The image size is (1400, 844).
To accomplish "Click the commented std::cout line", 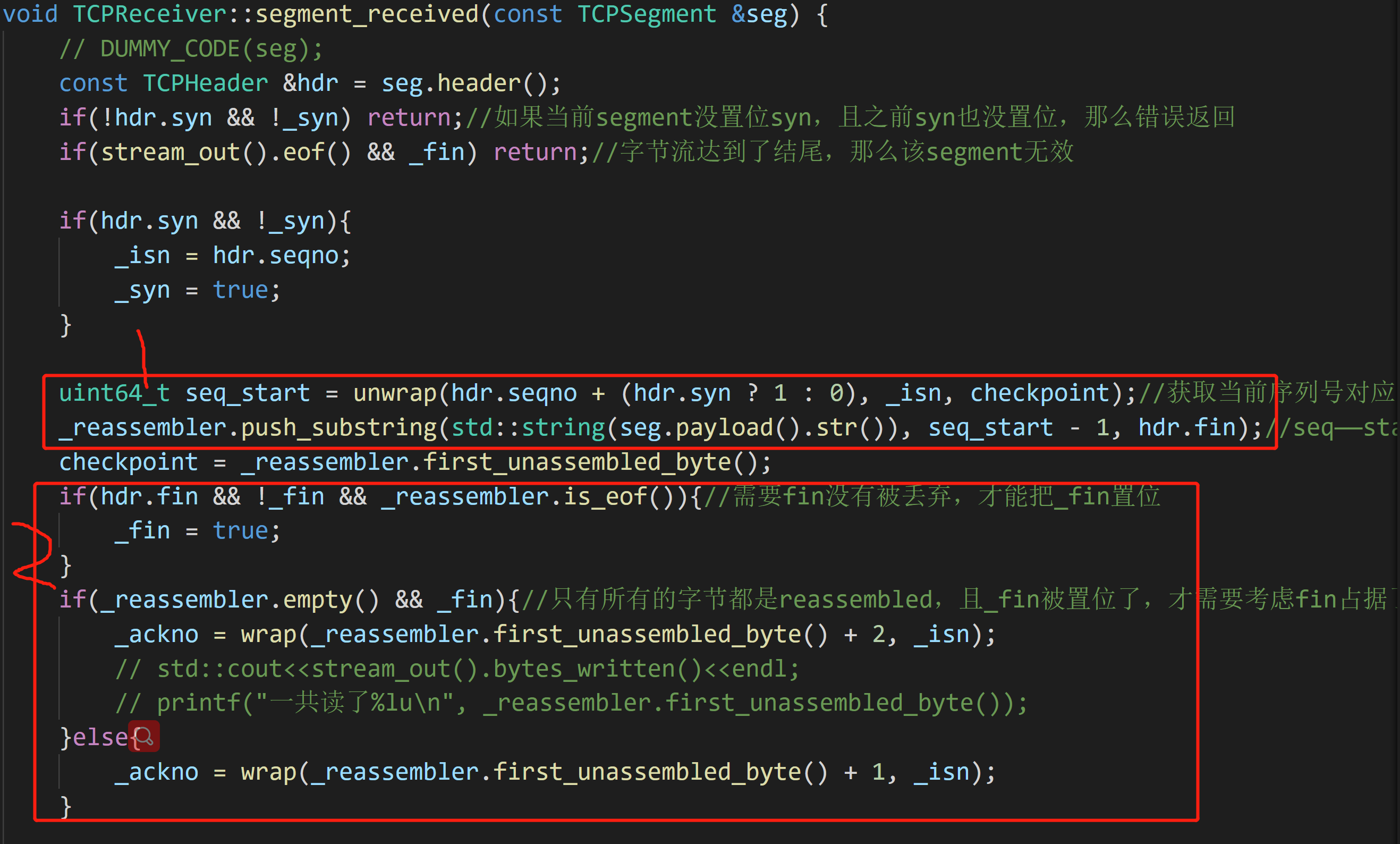I will tap(457, 669).
